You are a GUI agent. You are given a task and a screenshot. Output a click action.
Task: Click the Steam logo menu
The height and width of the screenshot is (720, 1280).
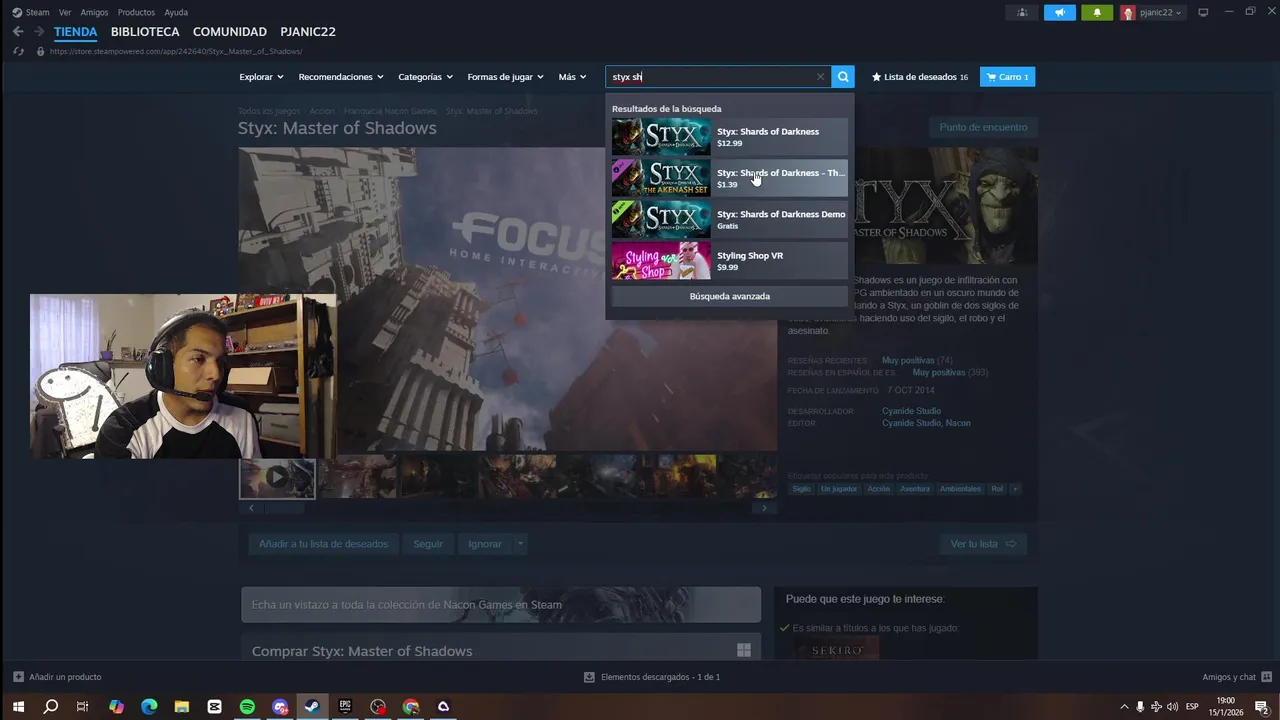point(31,12)
